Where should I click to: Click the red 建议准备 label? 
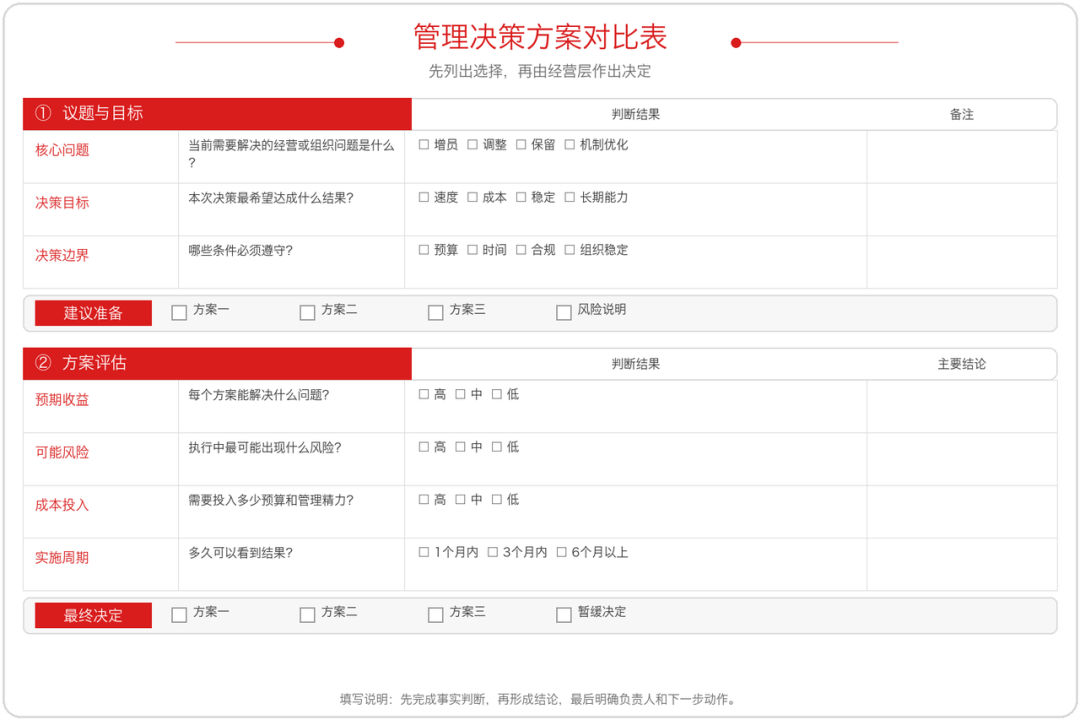coord(93,313)
